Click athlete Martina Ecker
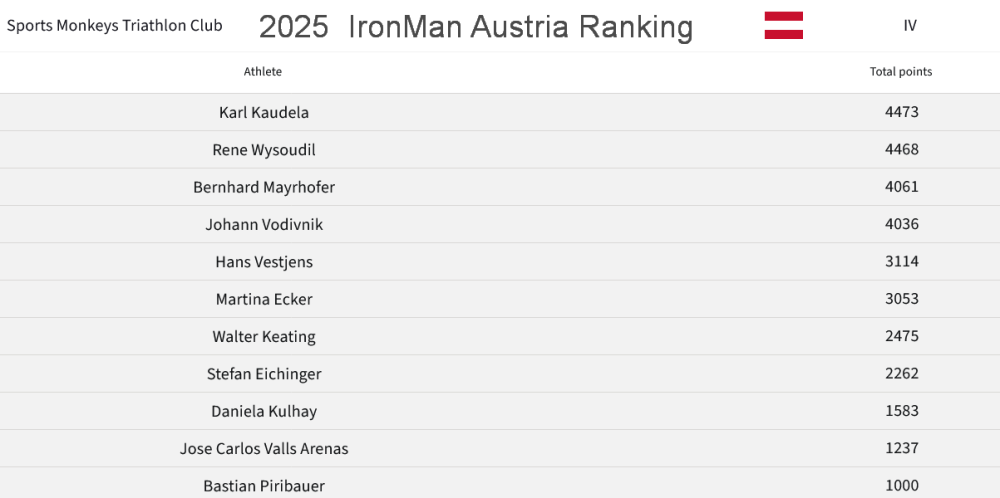 264,299
